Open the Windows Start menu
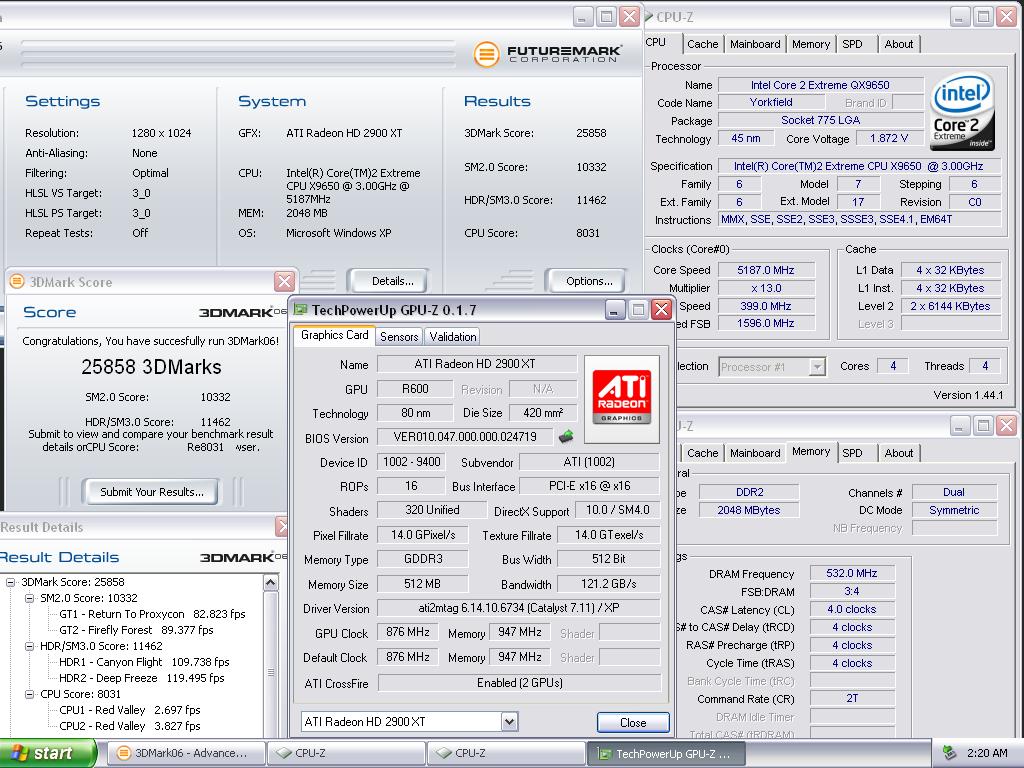This screenshot has width=1024, height=768. [47, 753]
